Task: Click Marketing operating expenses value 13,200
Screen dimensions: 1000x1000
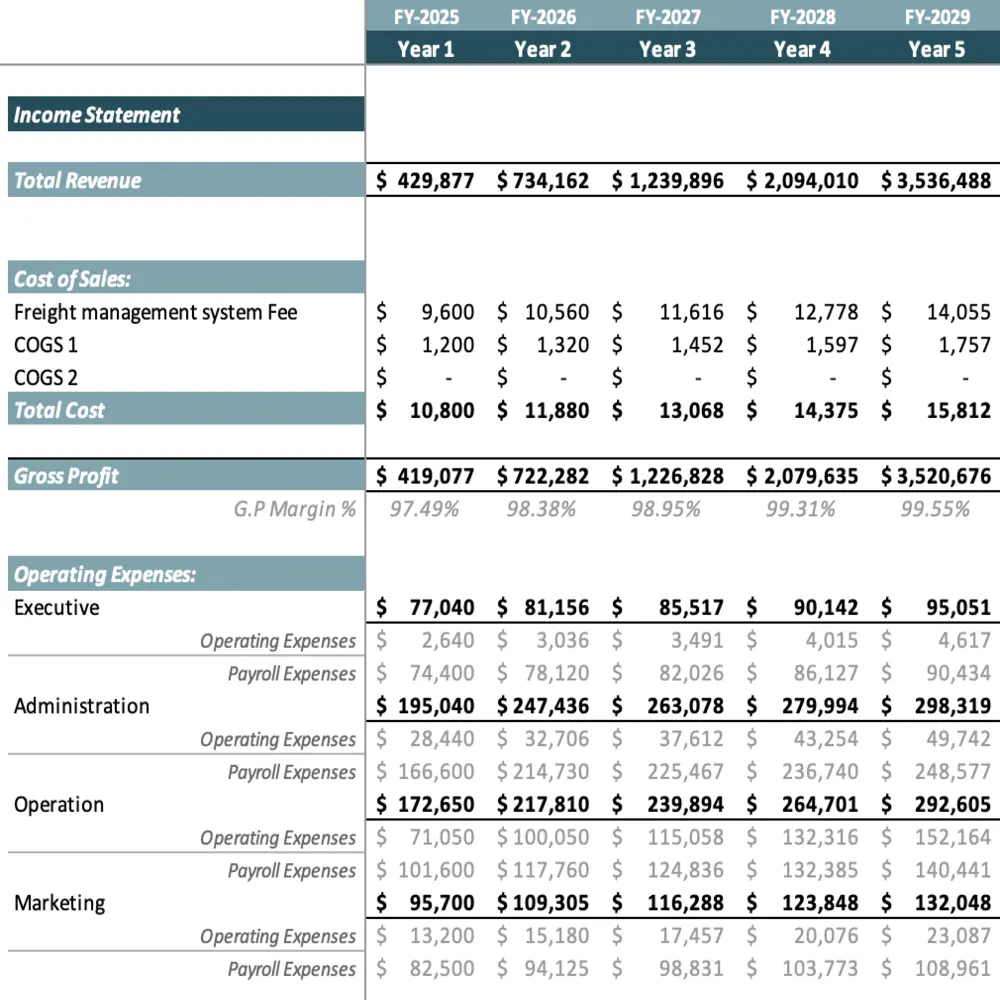Action: click(x=442, y=936)
